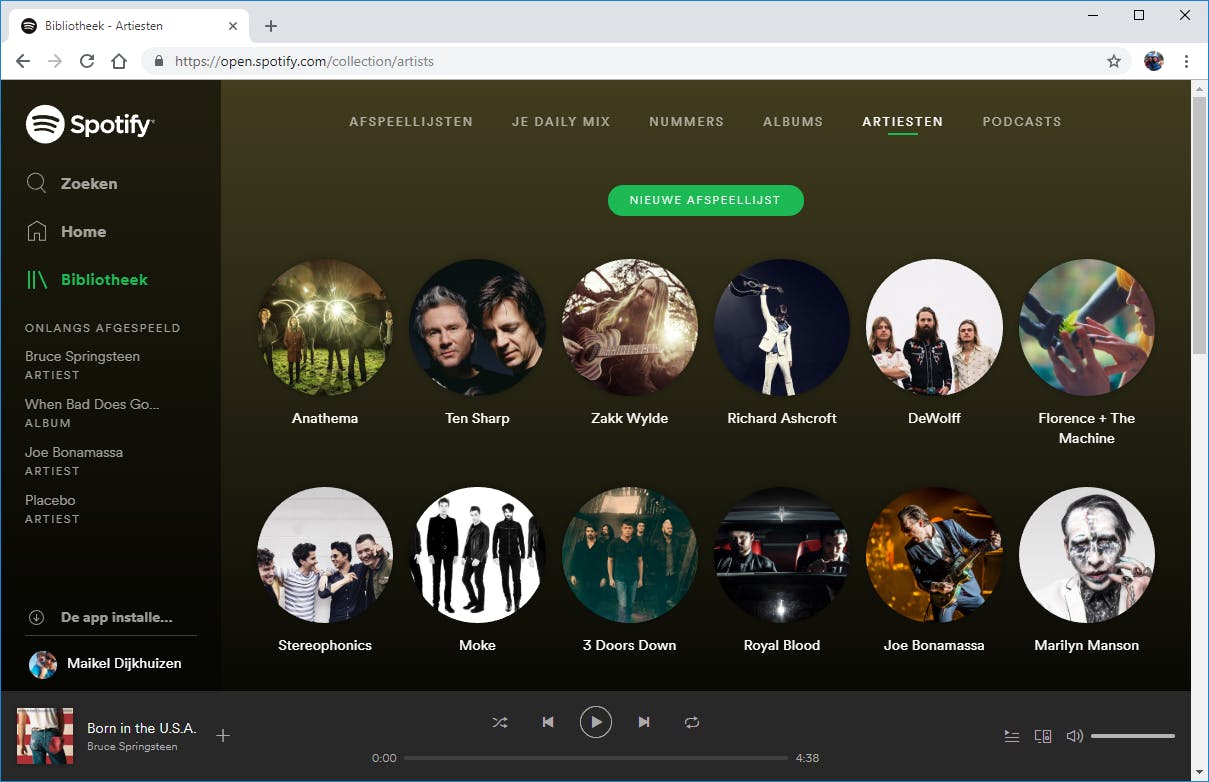Play the current song
This screenshot has height=782, width=1209.
click(596, 722)
